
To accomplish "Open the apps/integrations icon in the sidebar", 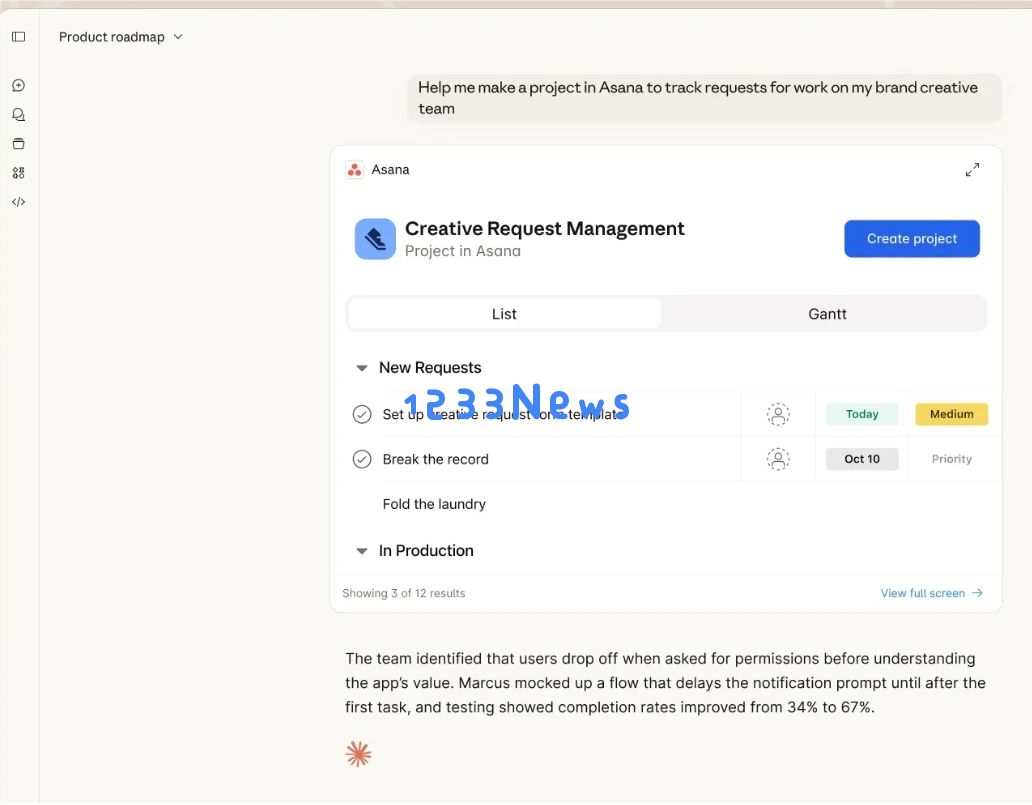I will coord(18,172).
